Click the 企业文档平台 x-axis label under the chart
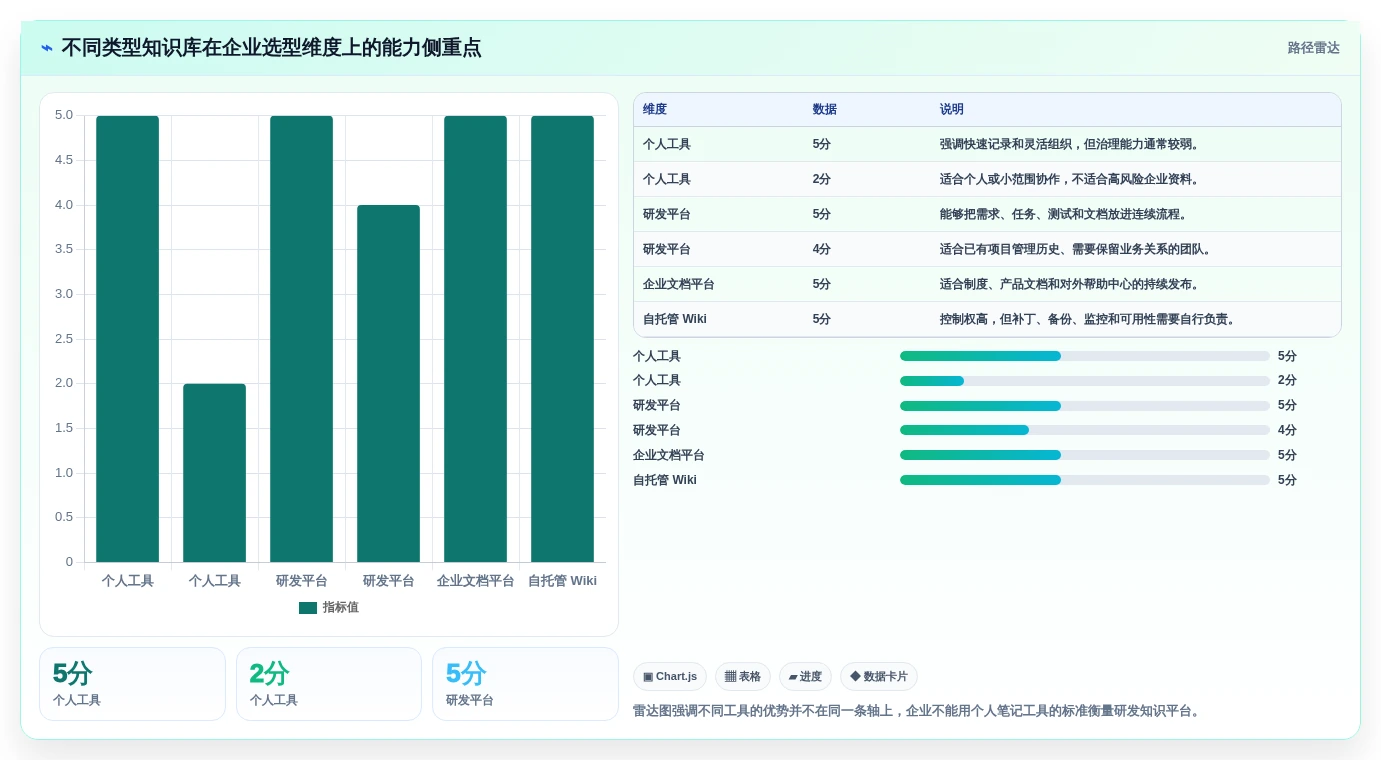1381x760 pixels. pos(475,581)
